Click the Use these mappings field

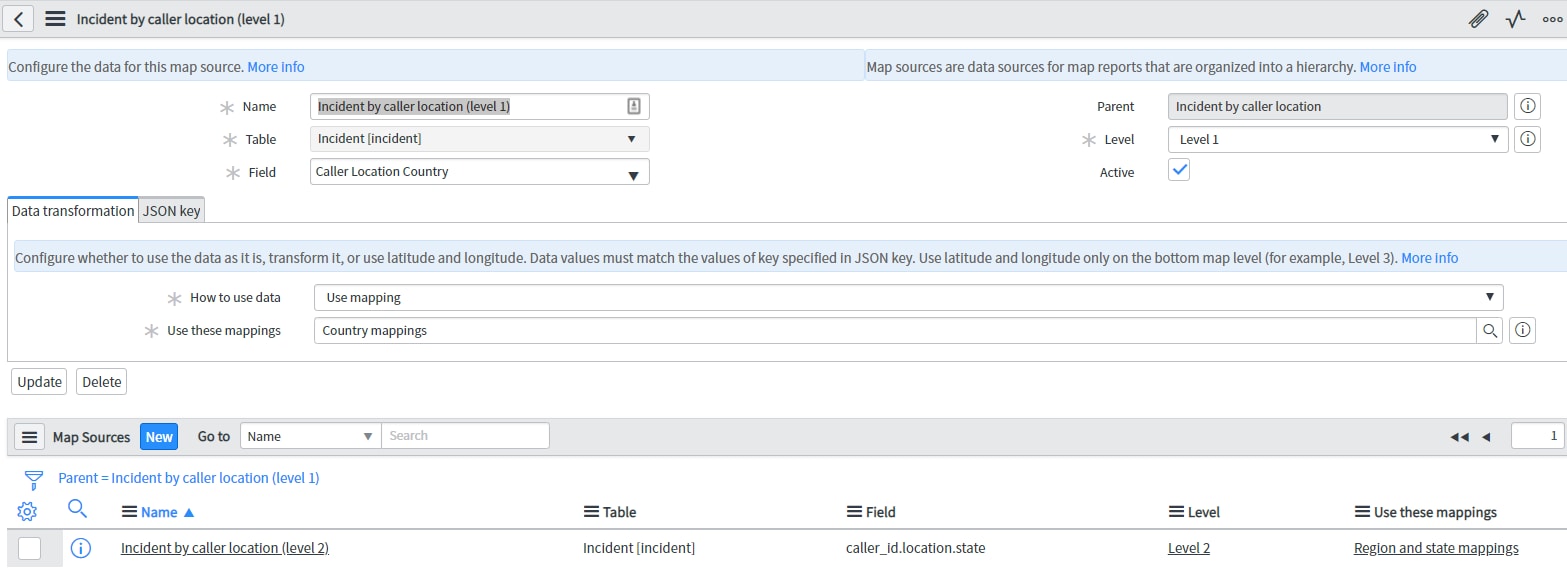[x=896, y=330]
